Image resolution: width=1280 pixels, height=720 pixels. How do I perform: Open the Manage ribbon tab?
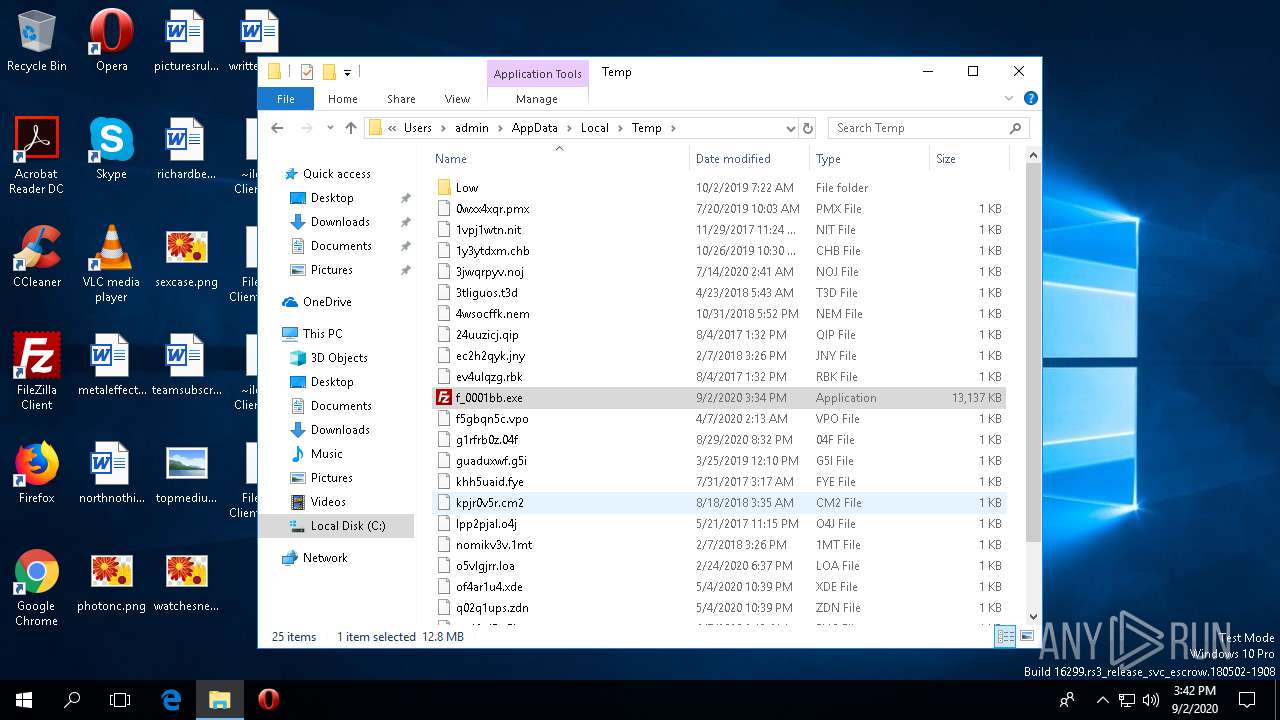tap(537, 99)
